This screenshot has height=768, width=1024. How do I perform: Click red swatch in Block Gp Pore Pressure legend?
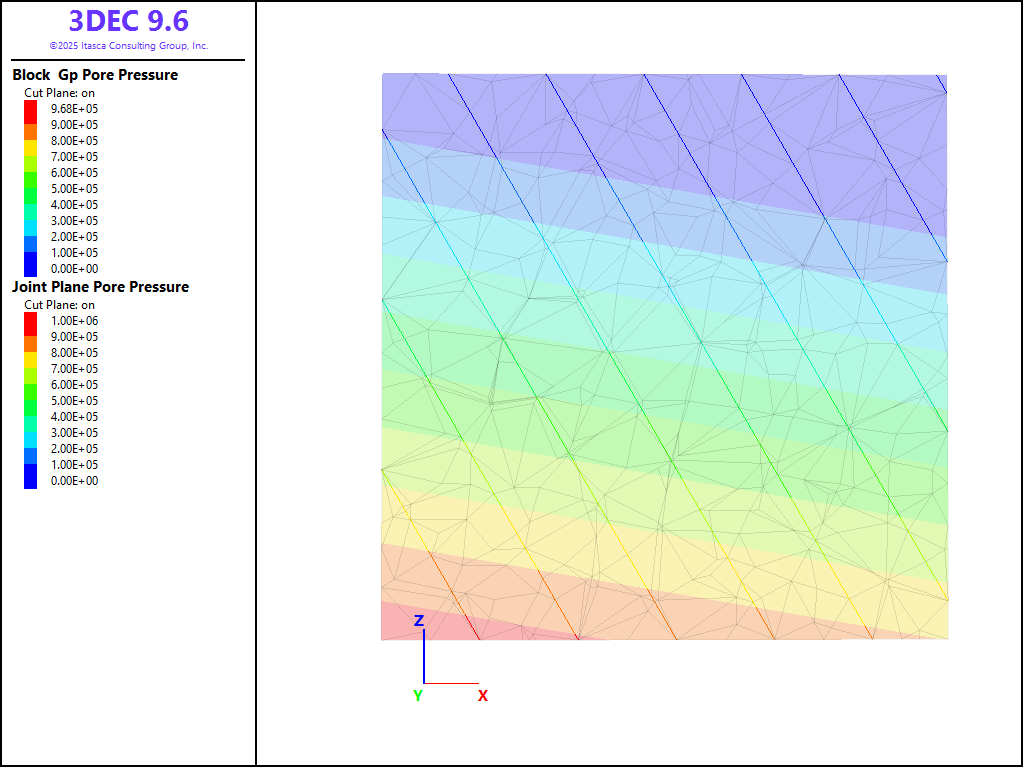[x=30, y=109]
